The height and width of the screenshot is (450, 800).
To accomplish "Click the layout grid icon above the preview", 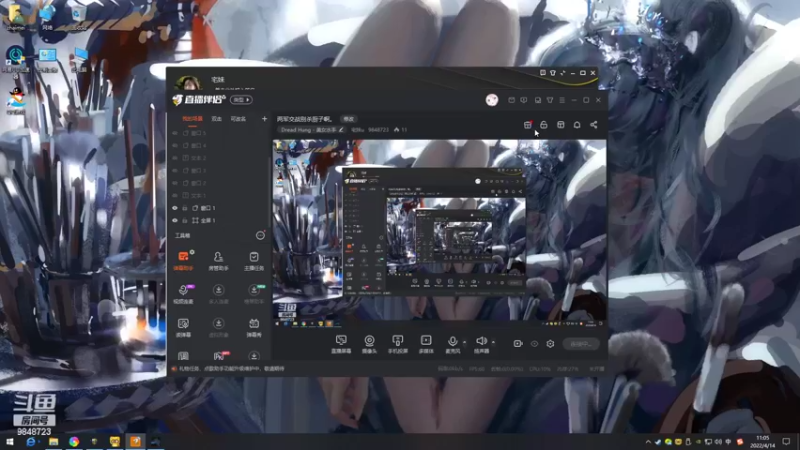I will click(560, 125).
